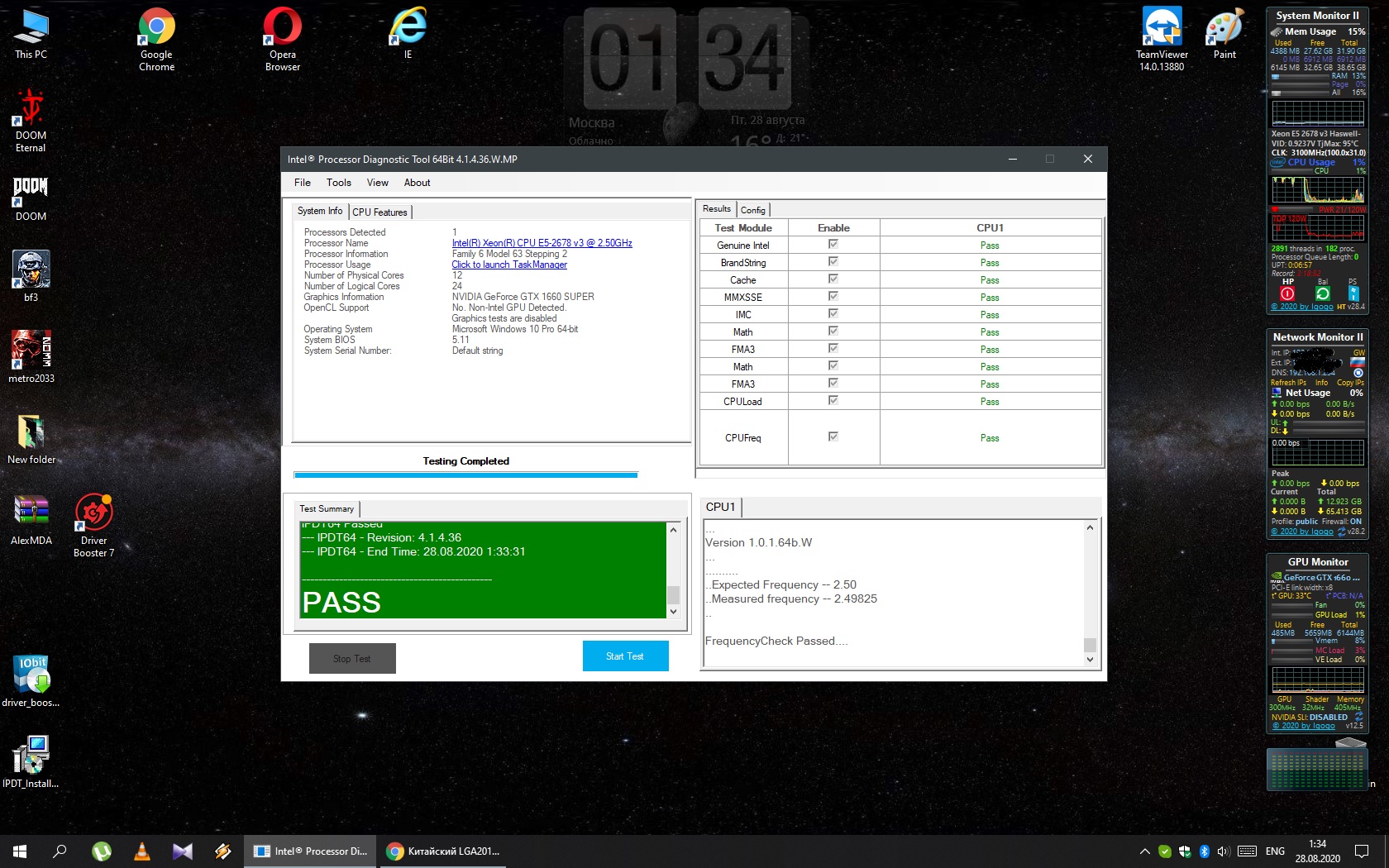The image size is (1389, 868).
Task: Select the Opera Browser desktop shortcut
Action: tap(282, 40)
